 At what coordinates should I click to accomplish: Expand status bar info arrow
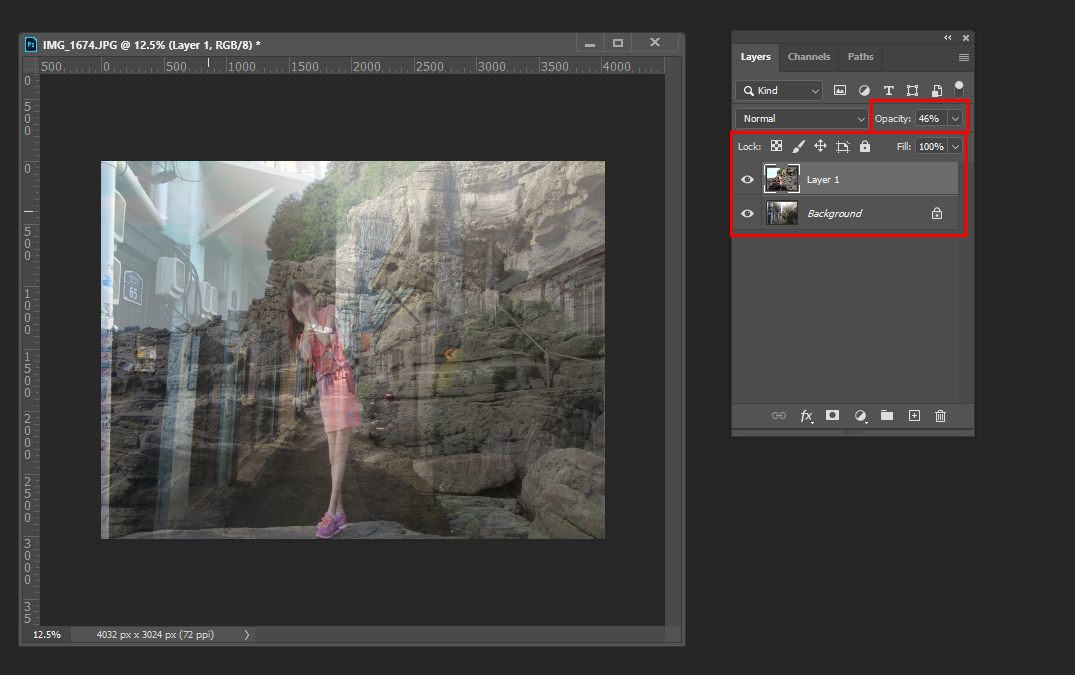[247, 635]
